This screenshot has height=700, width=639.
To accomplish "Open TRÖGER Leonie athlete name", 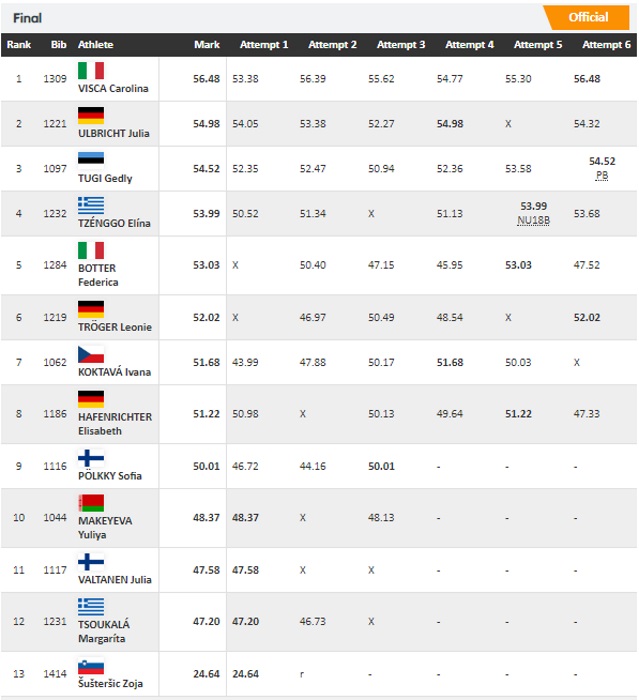I will pyautogui.click(x=115, y=327).
